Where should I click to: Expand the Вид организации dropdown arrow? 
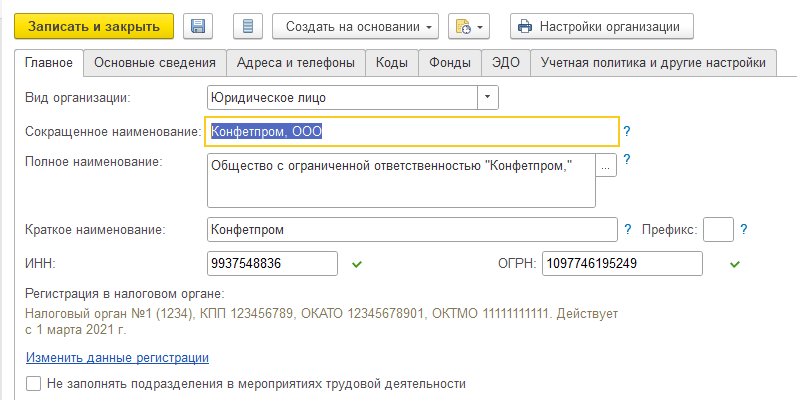pyautogui.click(x=487, y=97)
